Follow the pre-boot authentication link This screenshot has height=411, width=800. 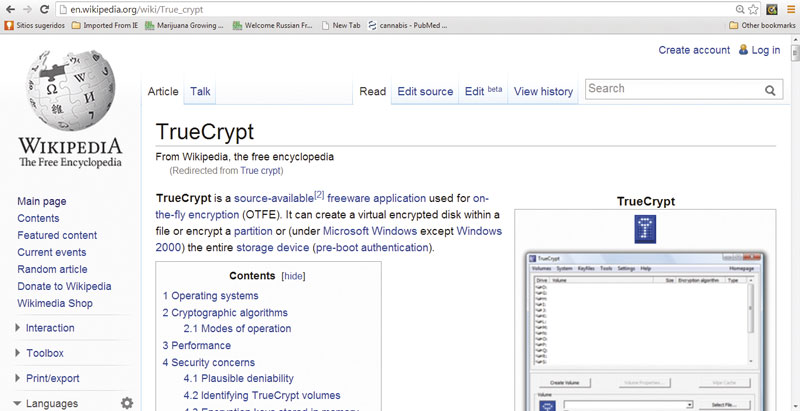tap(372, 248)
